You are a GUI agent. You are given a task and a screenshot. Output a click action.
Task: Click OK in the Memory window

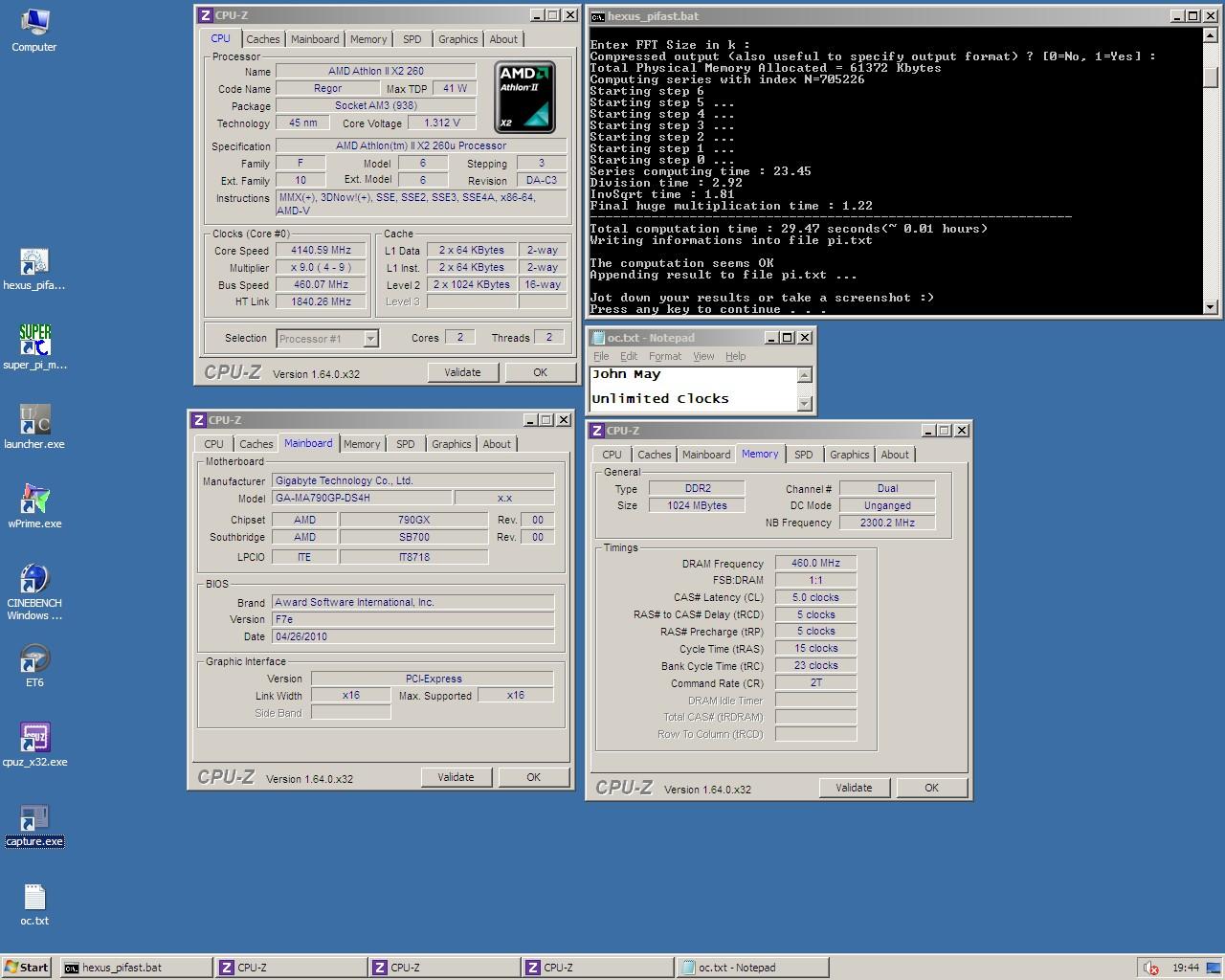click(x=931, y=788)
